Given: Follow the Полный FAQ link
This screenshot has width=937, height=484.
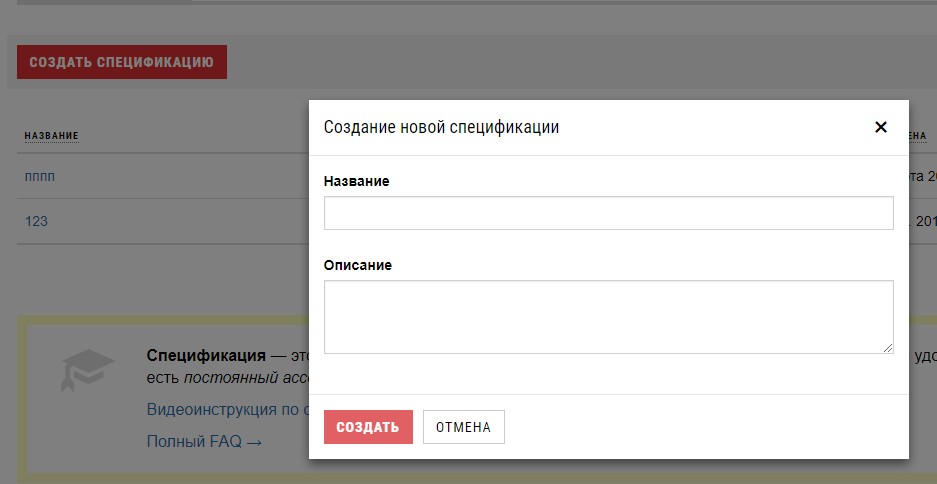Looking at the screenshot, I should [x=204, y=441].
